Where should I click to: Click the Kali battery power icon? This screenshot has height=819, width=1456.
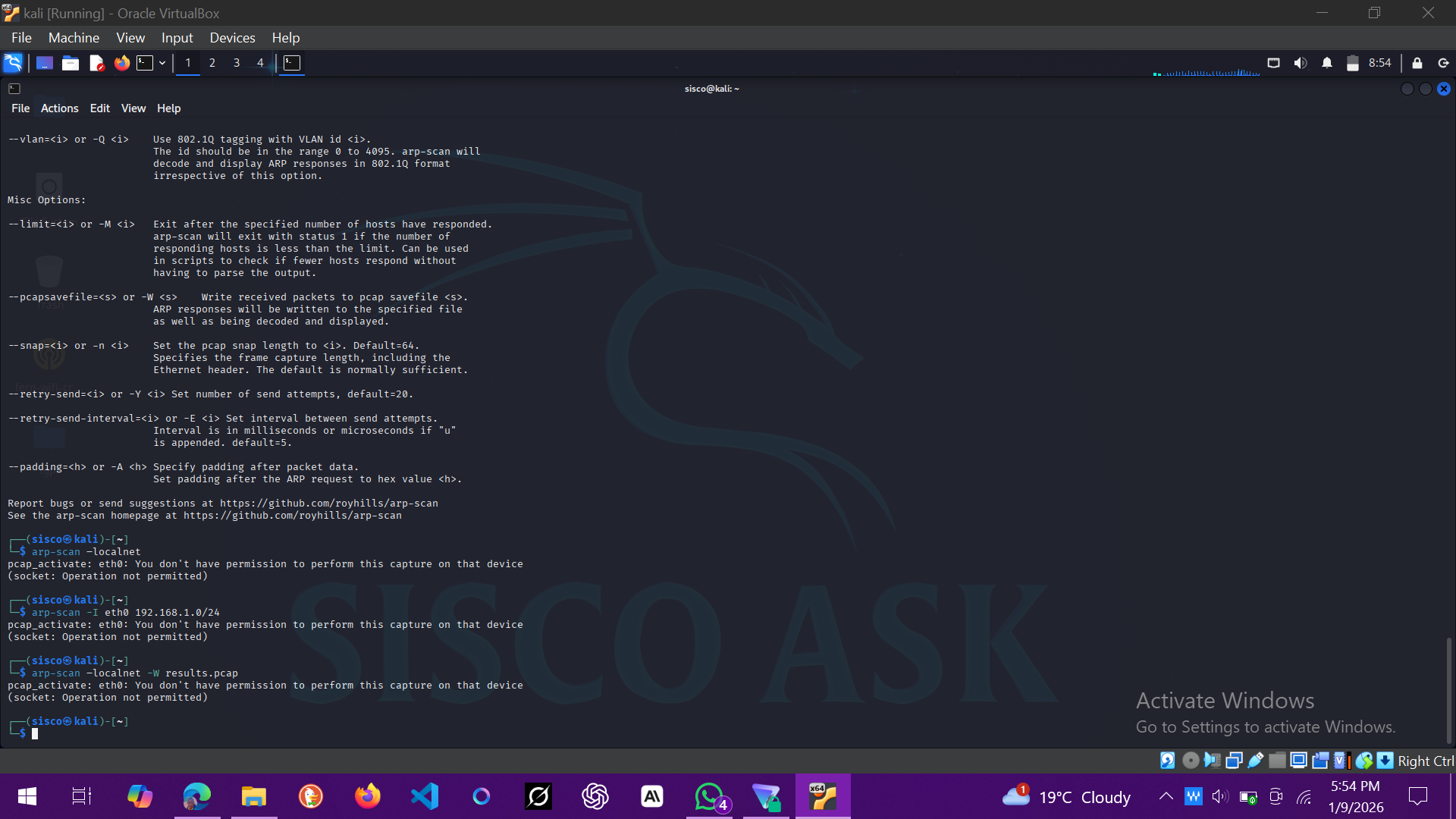pos(1352,63)
